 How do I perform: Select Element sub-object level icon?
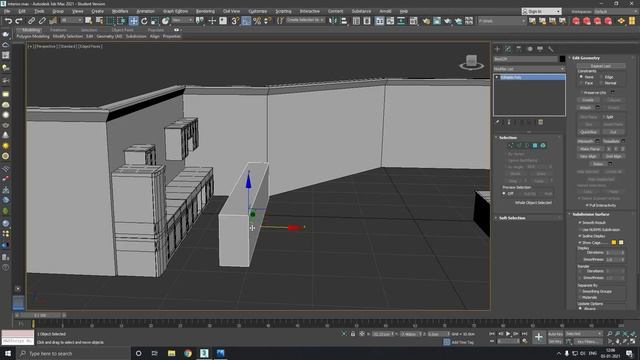click(x=543, y=145)
